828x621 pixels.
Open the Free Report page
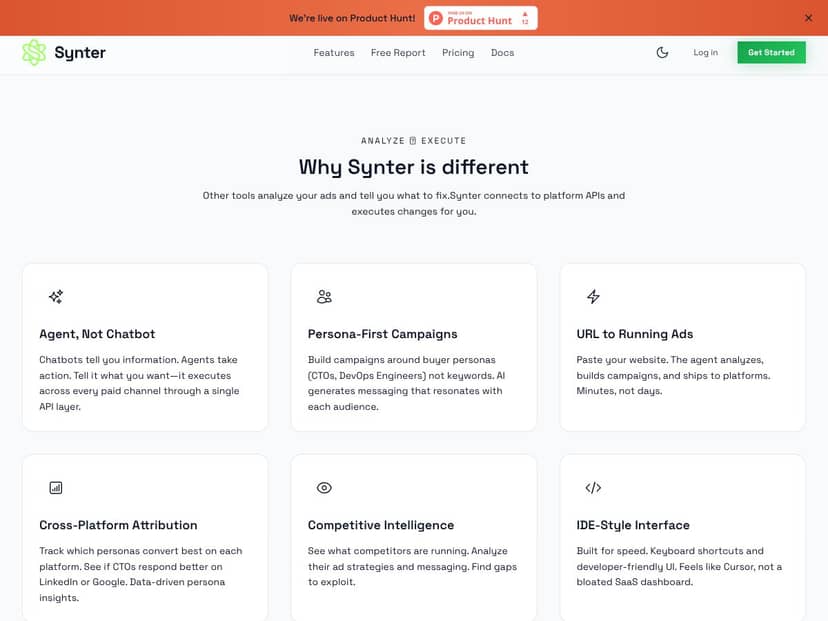tap(398, 53)
